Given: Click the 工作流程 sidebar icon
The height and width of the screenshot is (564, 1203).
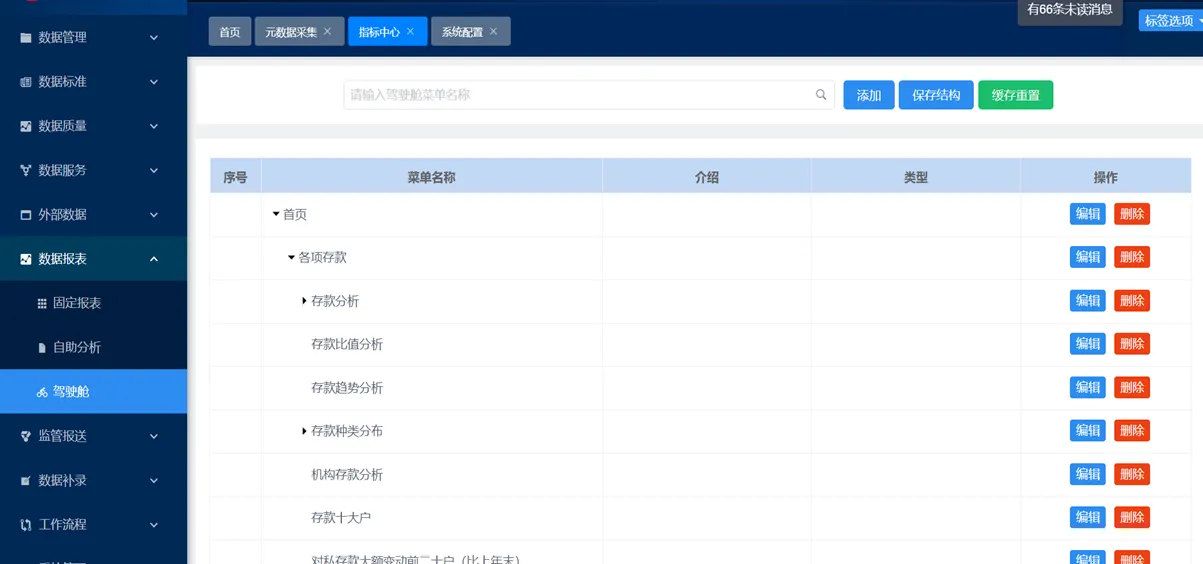Looking at the screenshot, I should point(26,525).
